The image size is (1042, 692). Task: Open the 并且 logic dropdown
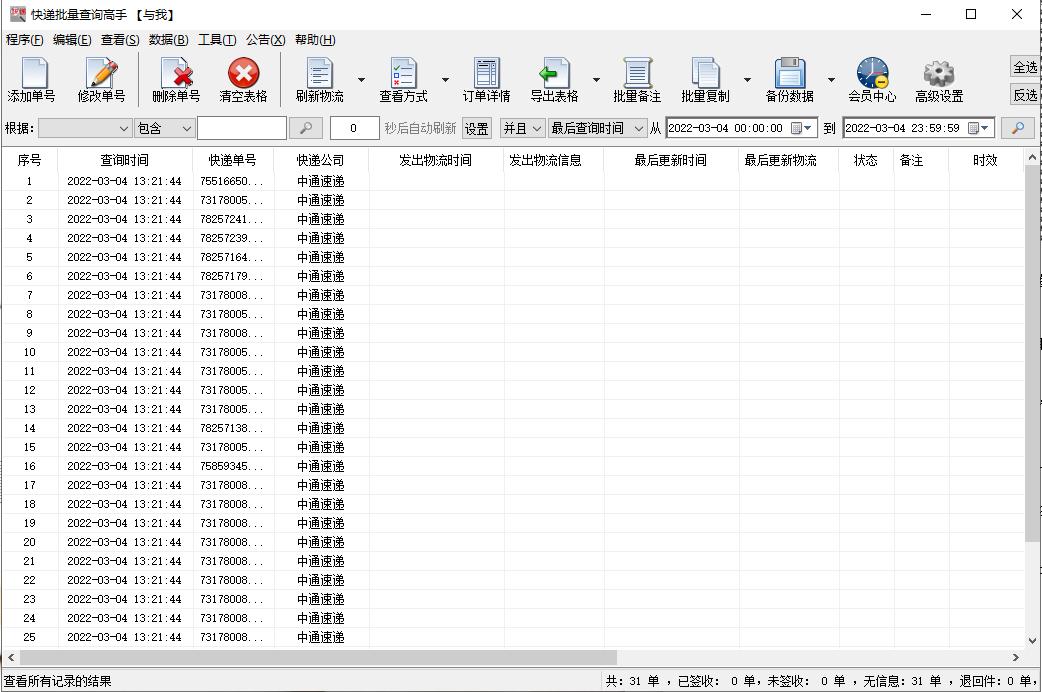click(522, 128)
